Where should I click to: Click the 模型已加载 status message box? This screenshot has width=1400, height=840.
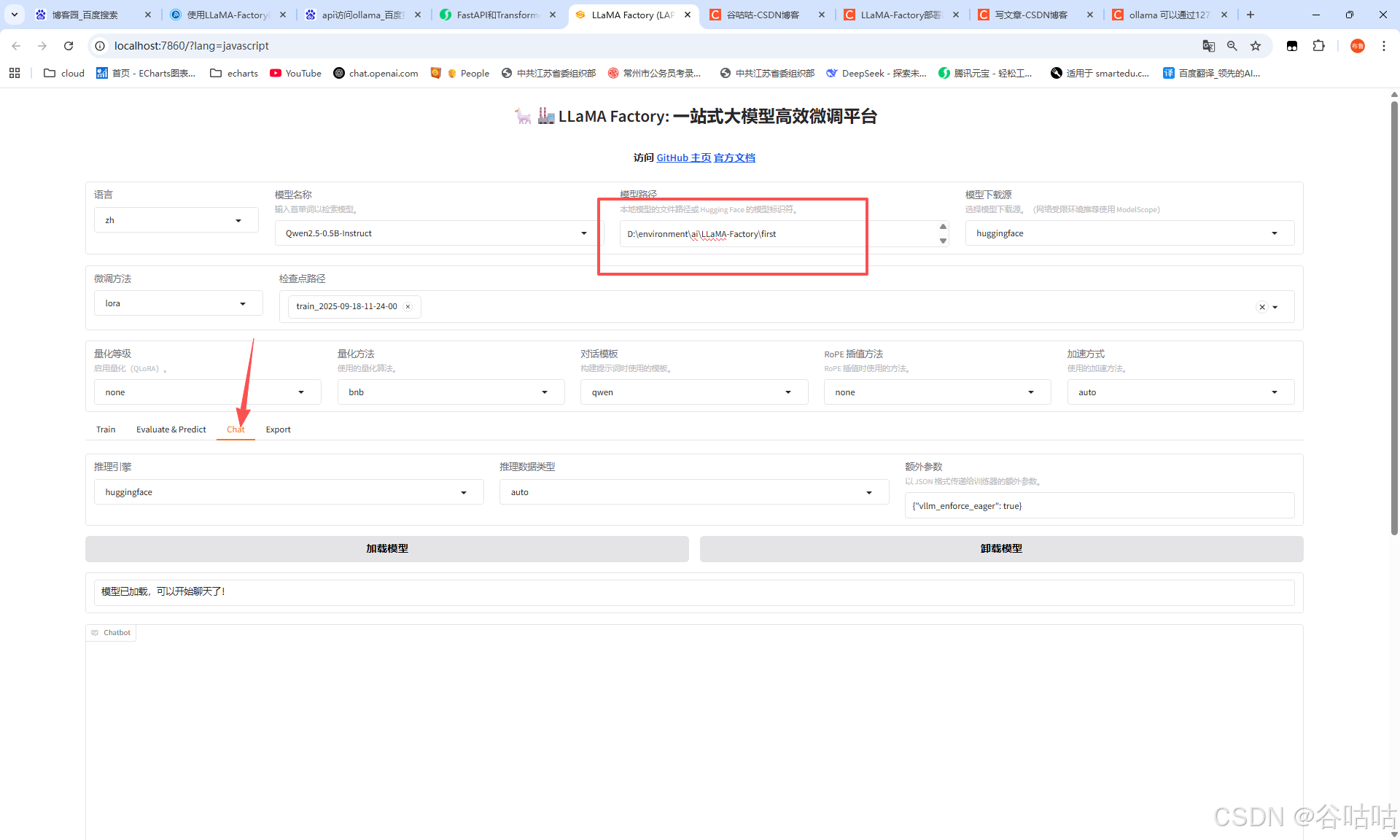[694, 592]
